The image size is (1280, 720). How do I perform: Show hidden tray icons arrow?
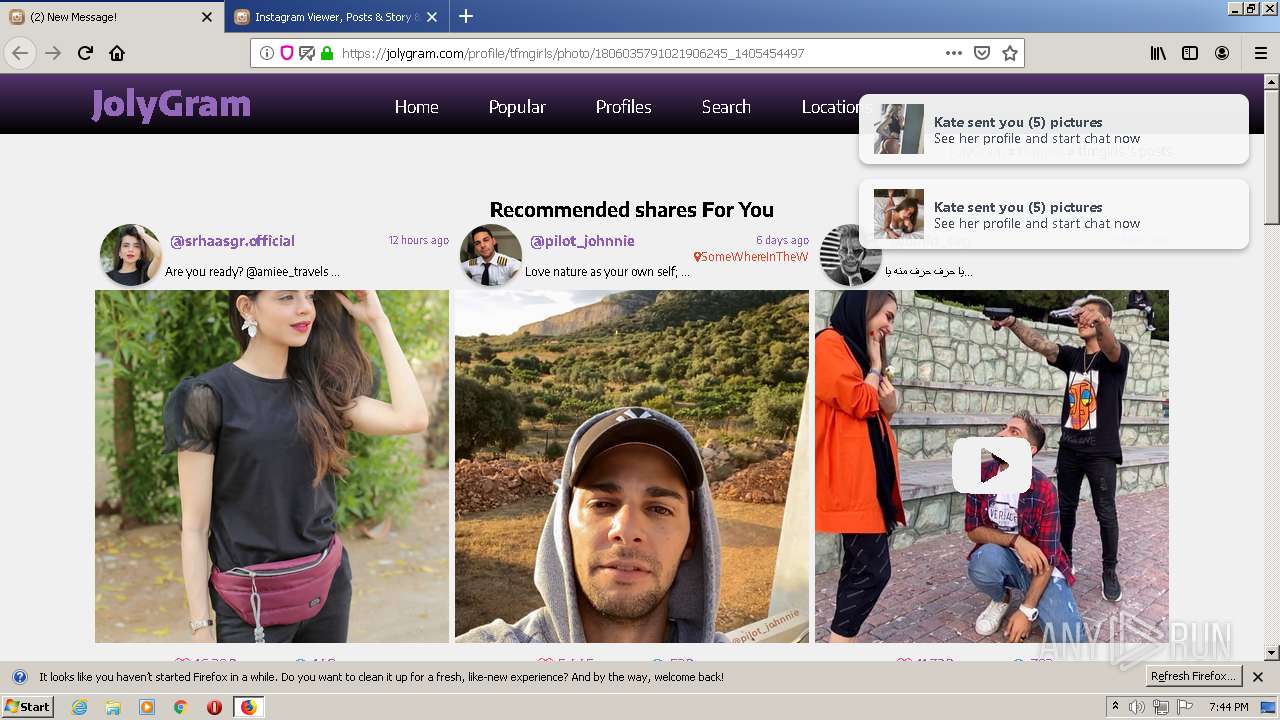[1115, 707]
